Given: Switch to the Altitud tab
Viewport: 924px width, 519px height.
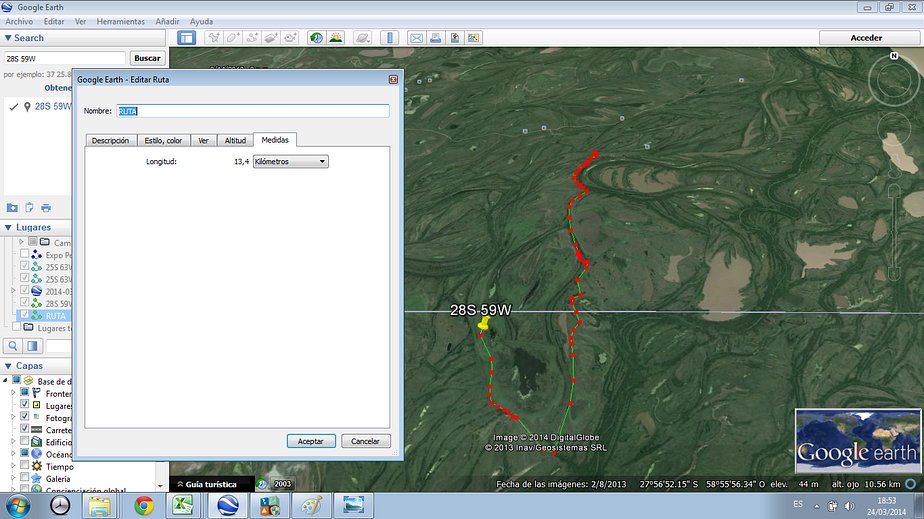Looking at the screenshot, I should coord(235,140).
